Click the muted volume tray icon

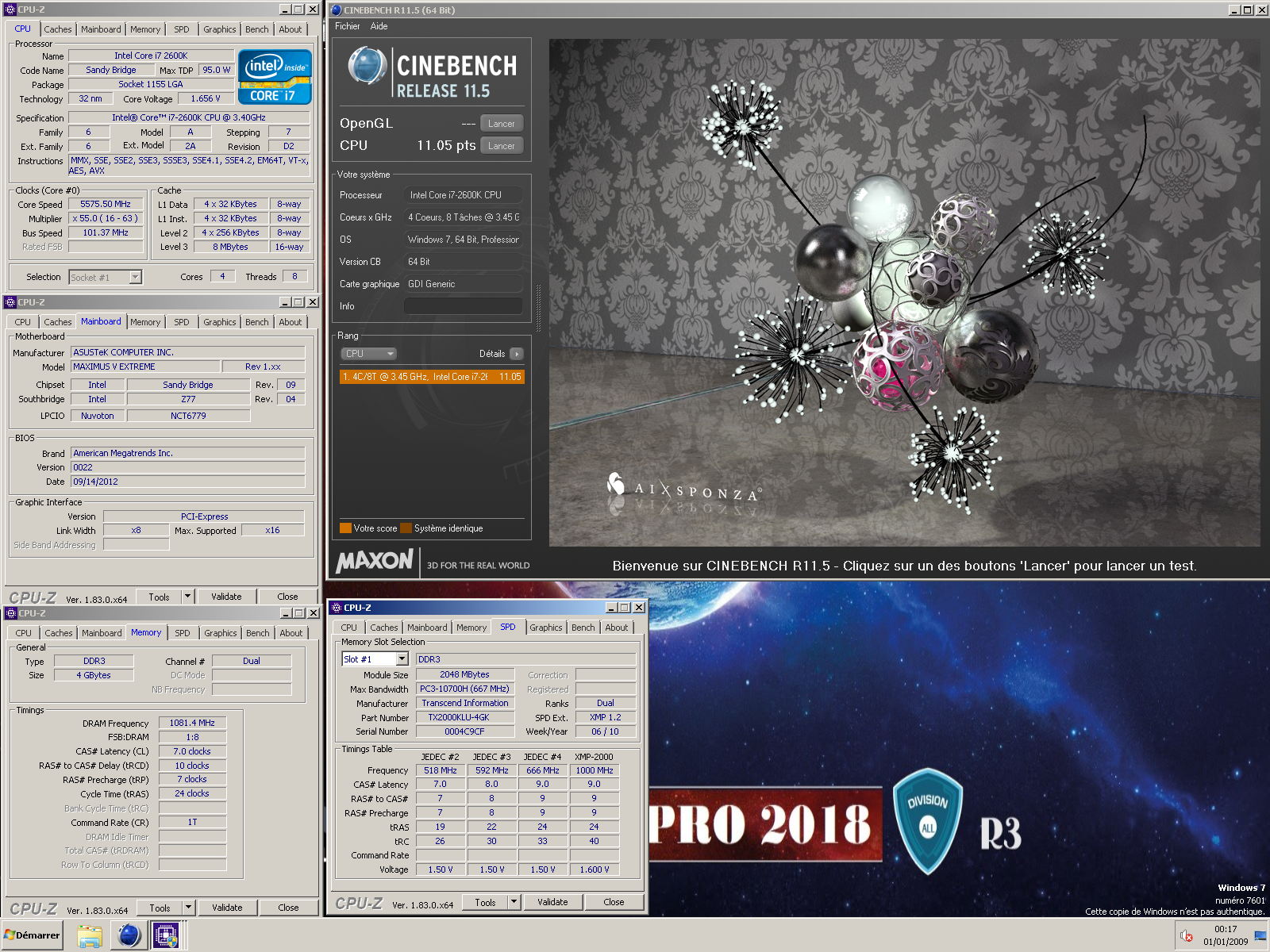coord(1187,936)
